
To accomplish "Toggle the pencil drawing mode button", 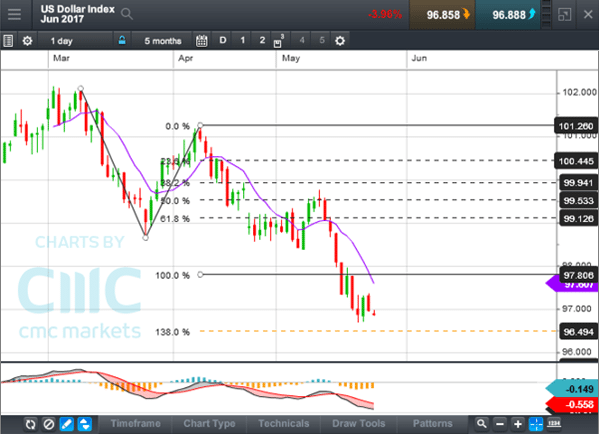I will coord(67,424).
